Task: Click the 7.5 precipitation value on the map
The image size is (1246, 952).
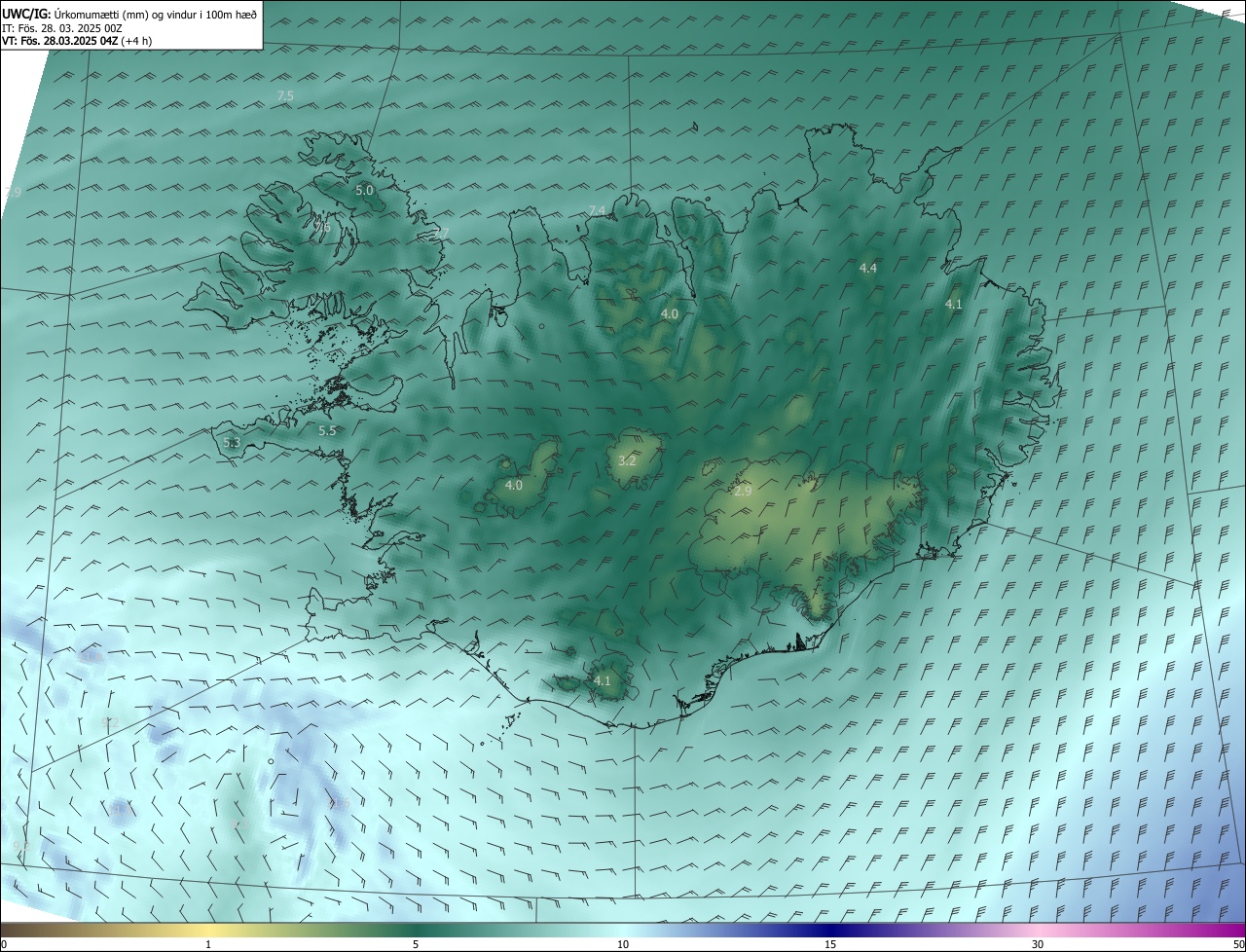Action: 285,95
